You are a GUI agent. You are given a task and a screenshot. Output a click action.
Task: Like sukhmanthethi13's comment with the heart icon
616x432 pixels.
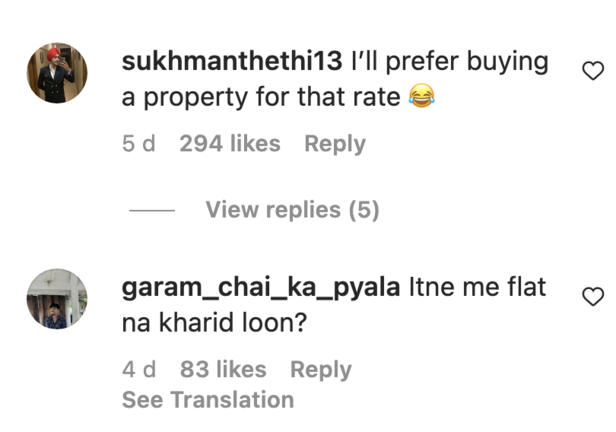click(593, 71)
